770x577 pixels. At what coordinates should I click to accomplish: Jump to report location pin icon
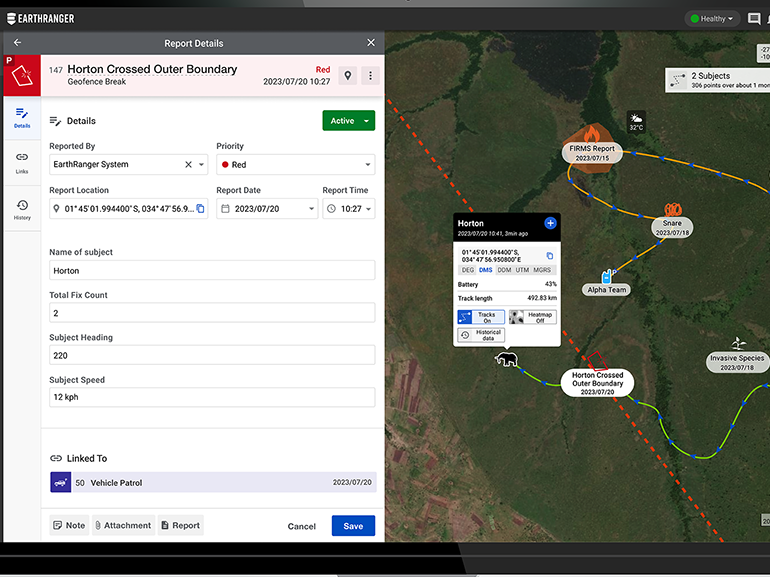tap(348, 76)
